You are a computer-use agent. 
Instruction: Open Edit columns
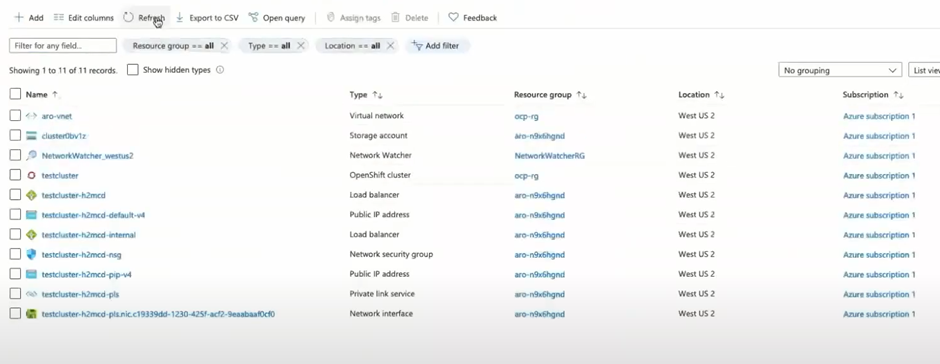point(83,18)
